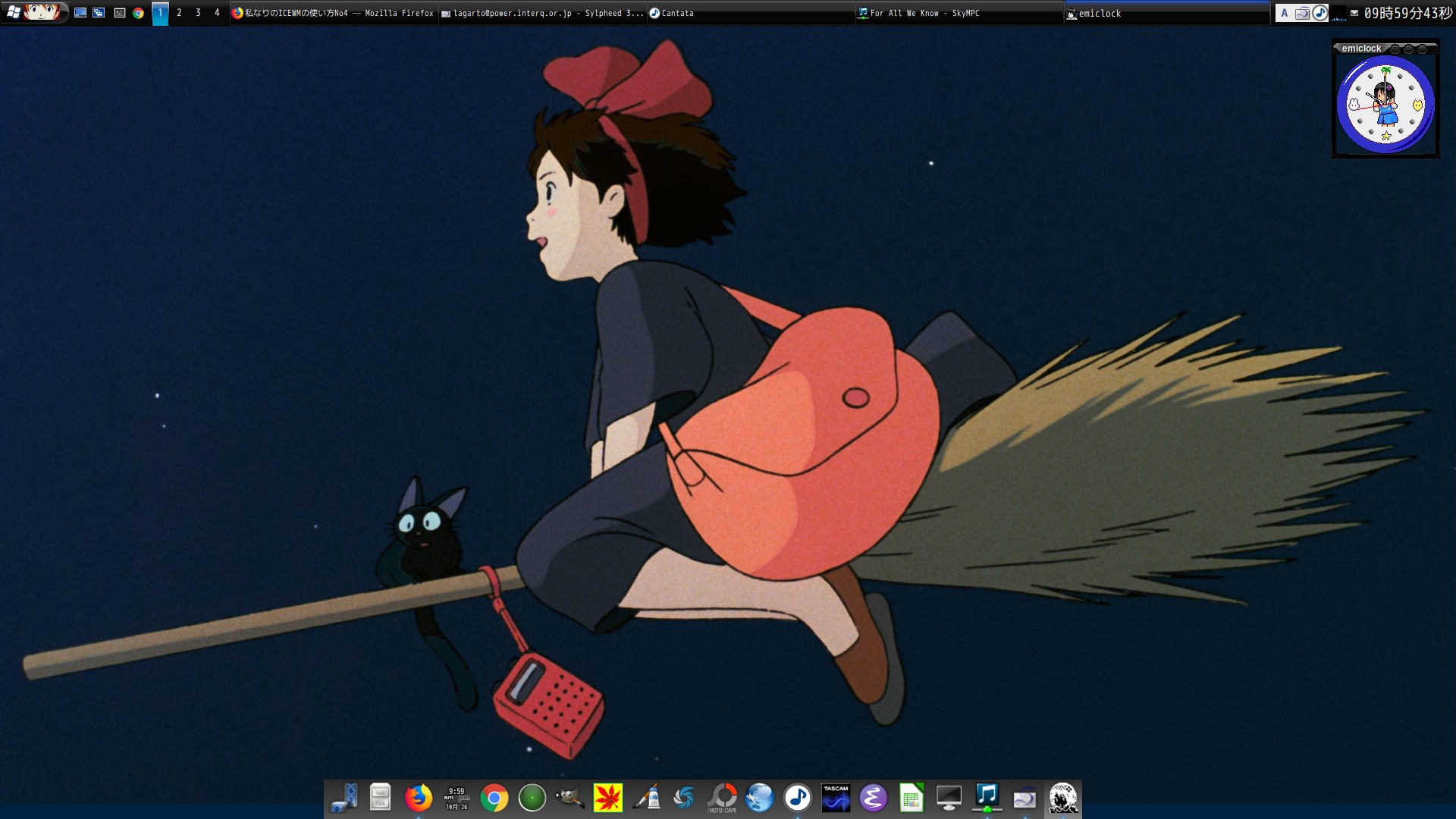
Task: Switch to workspace 4
Action: 217,13
